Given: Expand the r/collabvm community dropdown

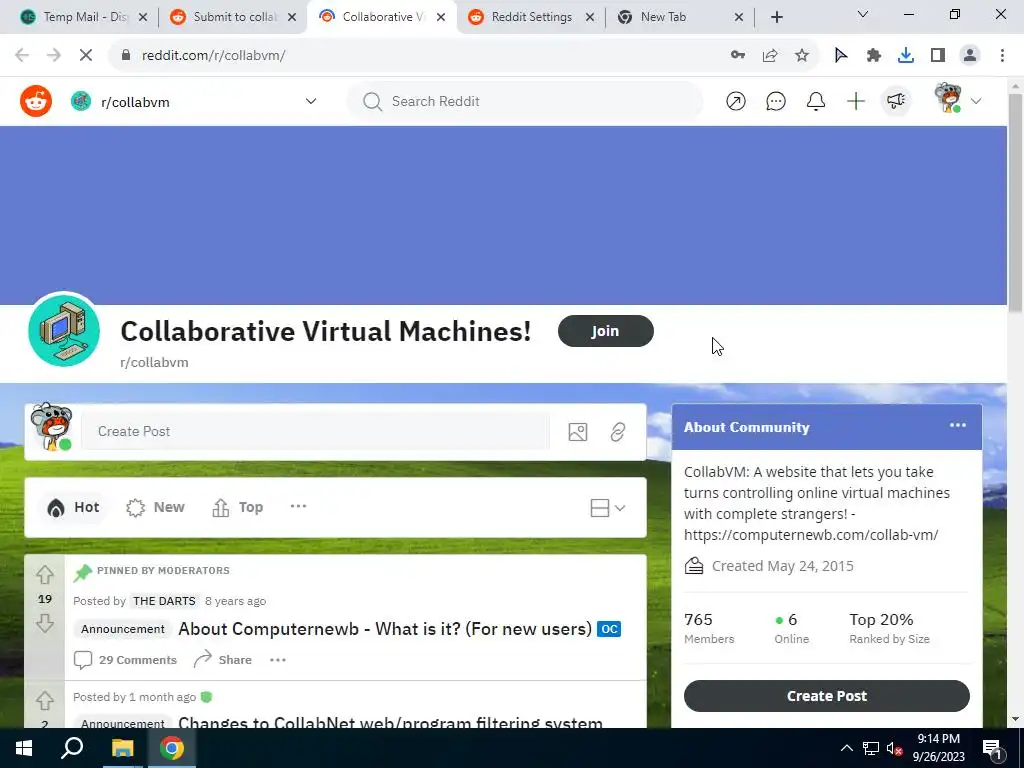Looking at the screenshot, I should (311, 101).
